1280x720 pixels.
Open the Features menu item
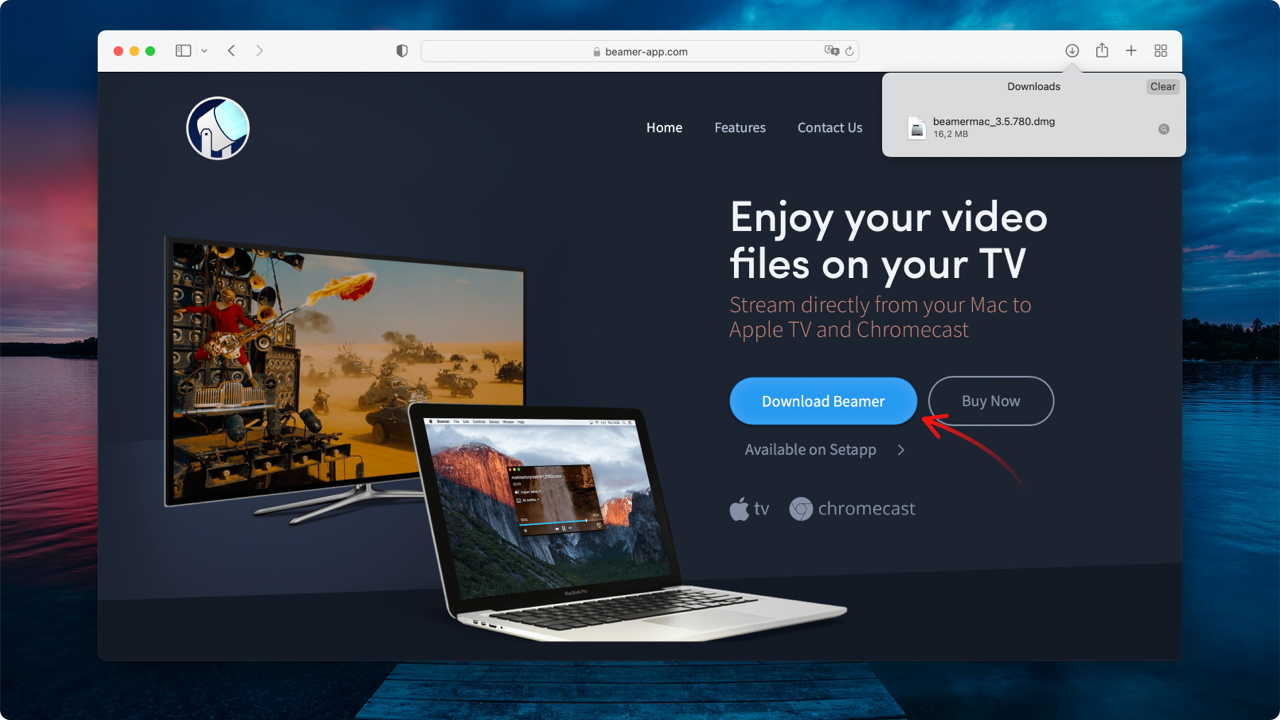(740, 128)
